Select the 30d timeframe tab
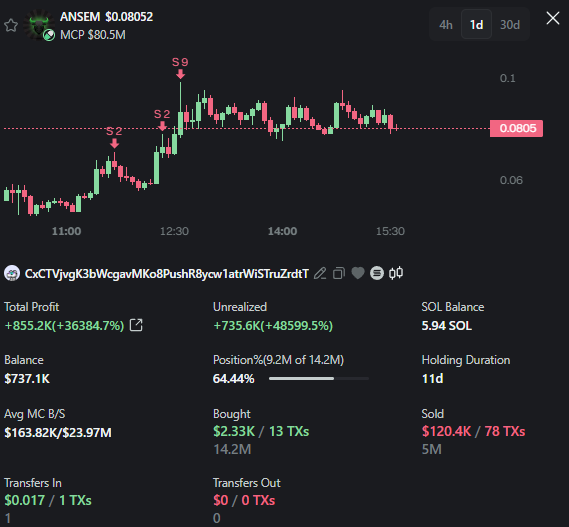This screenshot has width=569, height=527. point(510,25)
